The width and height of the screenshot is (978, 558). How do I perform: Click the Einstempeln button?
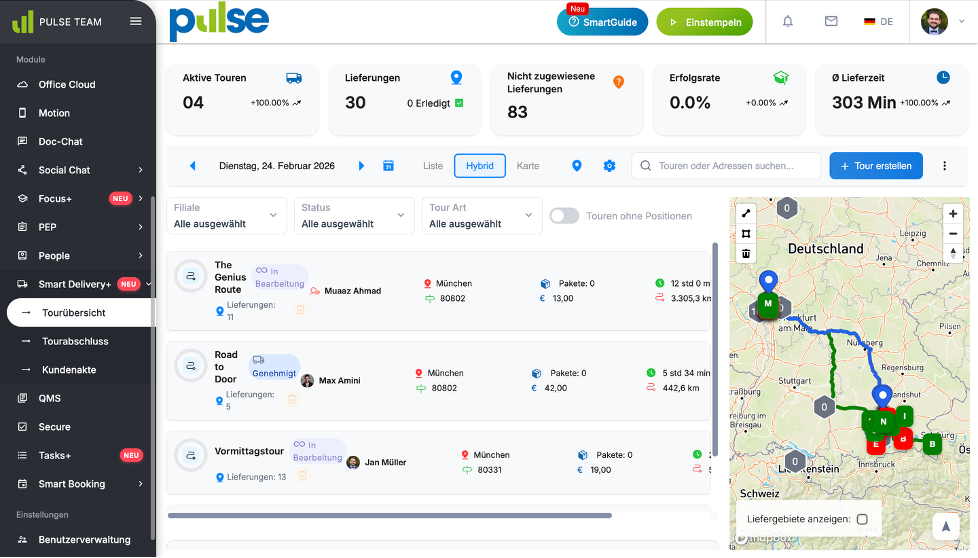tap(705, 22)
